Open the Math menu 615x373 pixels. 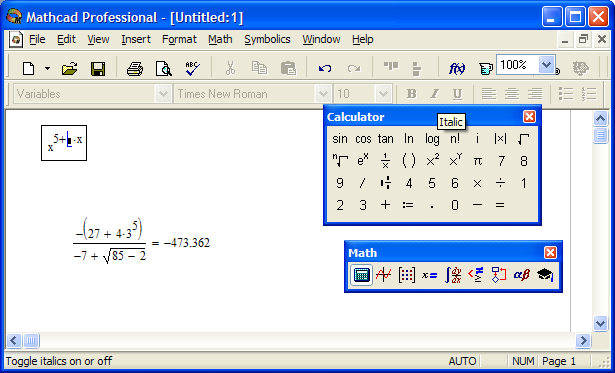click(220, 39)
